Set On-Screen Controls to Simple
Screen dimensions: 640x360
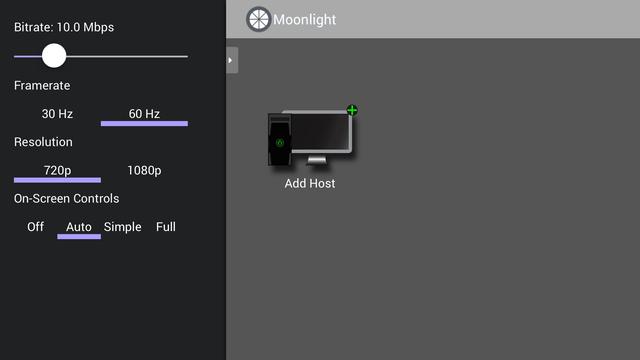click(122, 227)
